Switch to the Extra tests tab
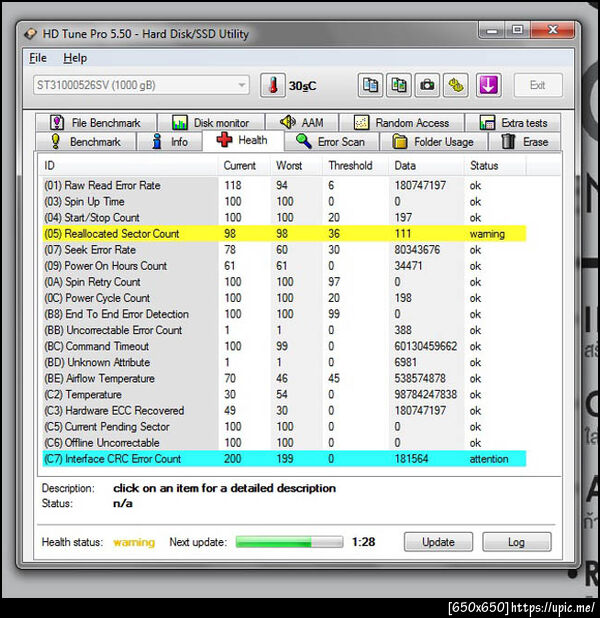The image size is (600, 618). pos(513,123)
